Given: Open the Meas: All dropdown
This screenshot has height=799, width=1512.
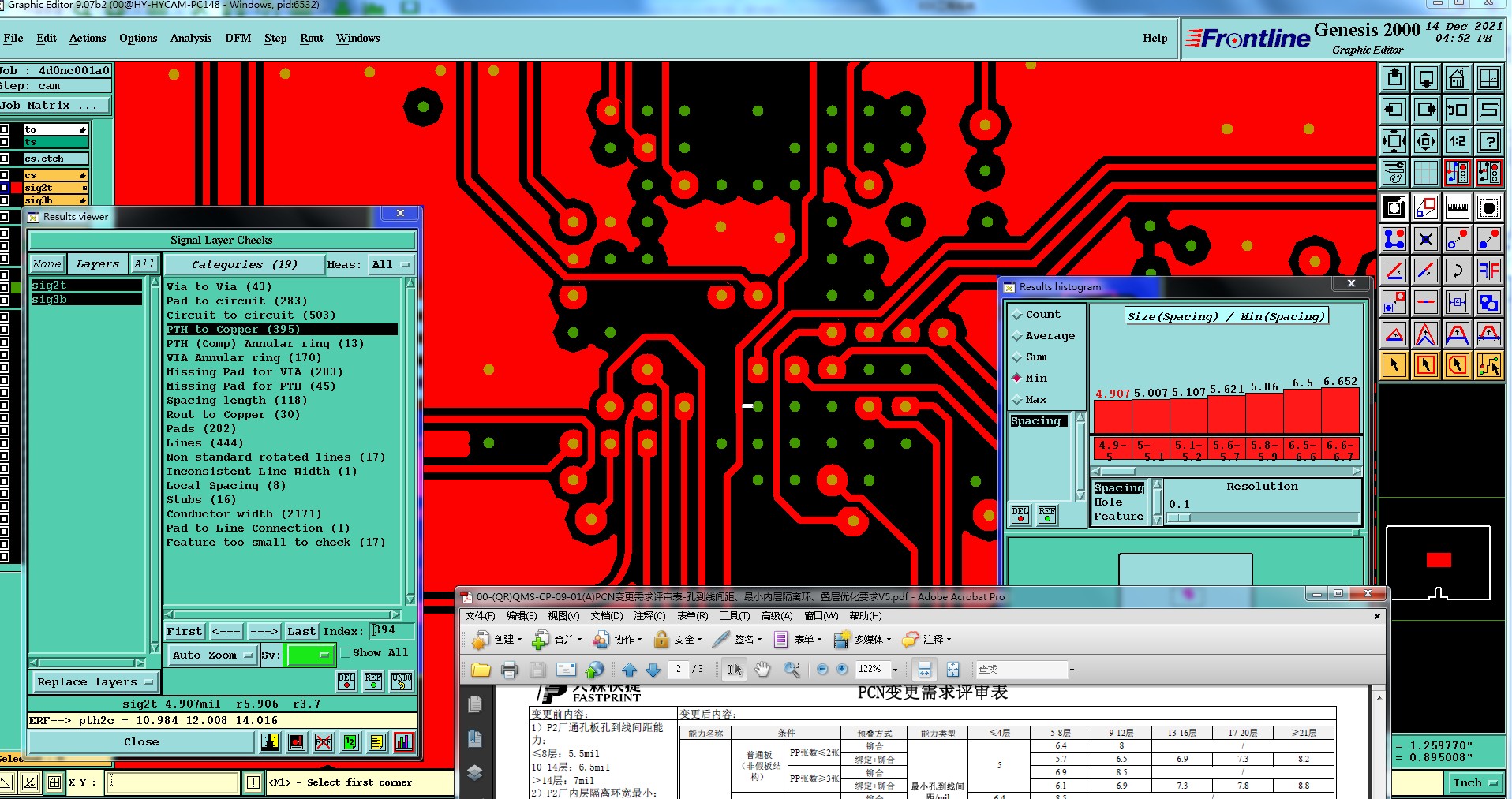Looking at the screenshot, I should [392, 265].
